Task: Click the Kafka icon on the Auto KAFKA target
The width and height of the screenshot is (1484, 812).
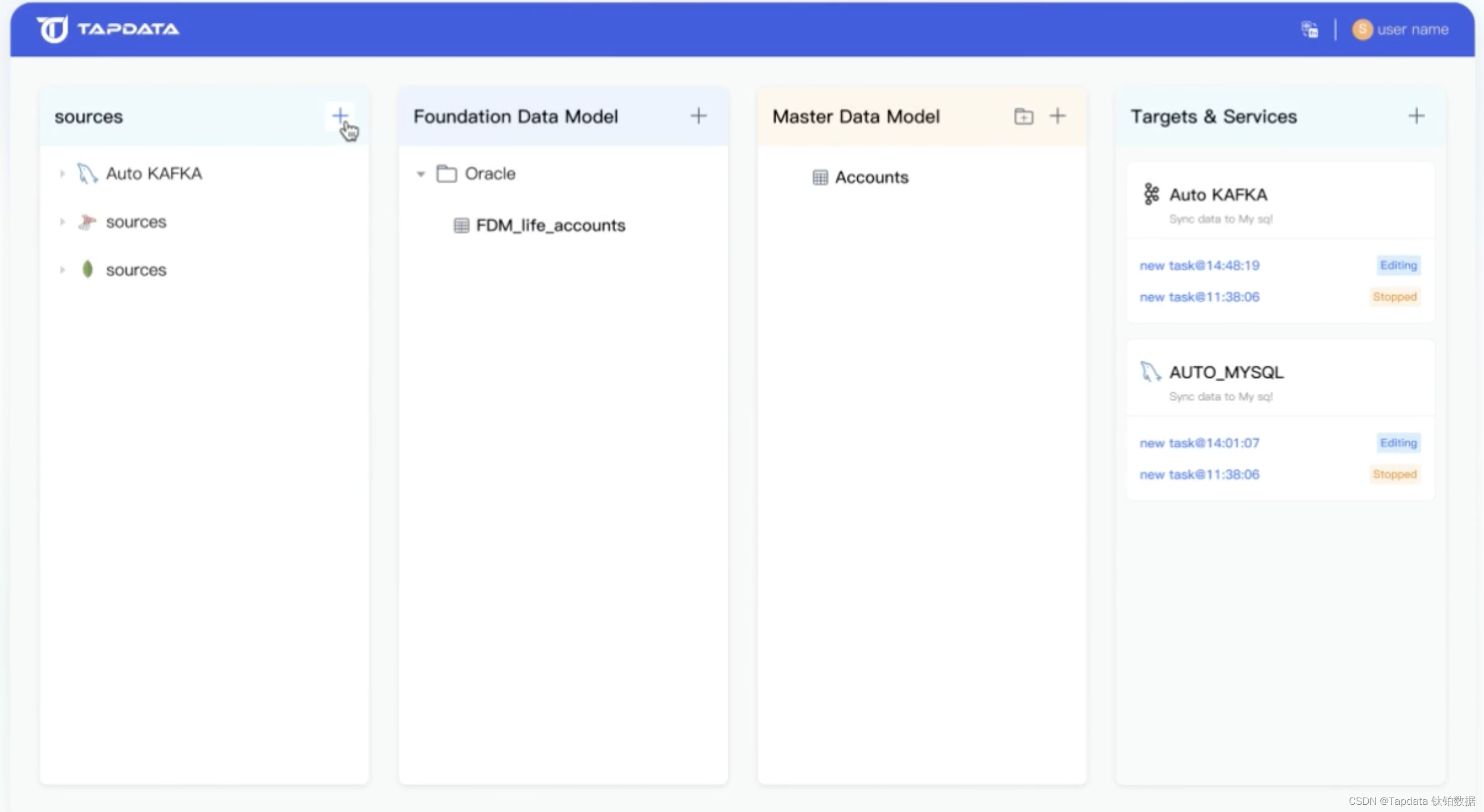Action: click(x=1150, y=194)
